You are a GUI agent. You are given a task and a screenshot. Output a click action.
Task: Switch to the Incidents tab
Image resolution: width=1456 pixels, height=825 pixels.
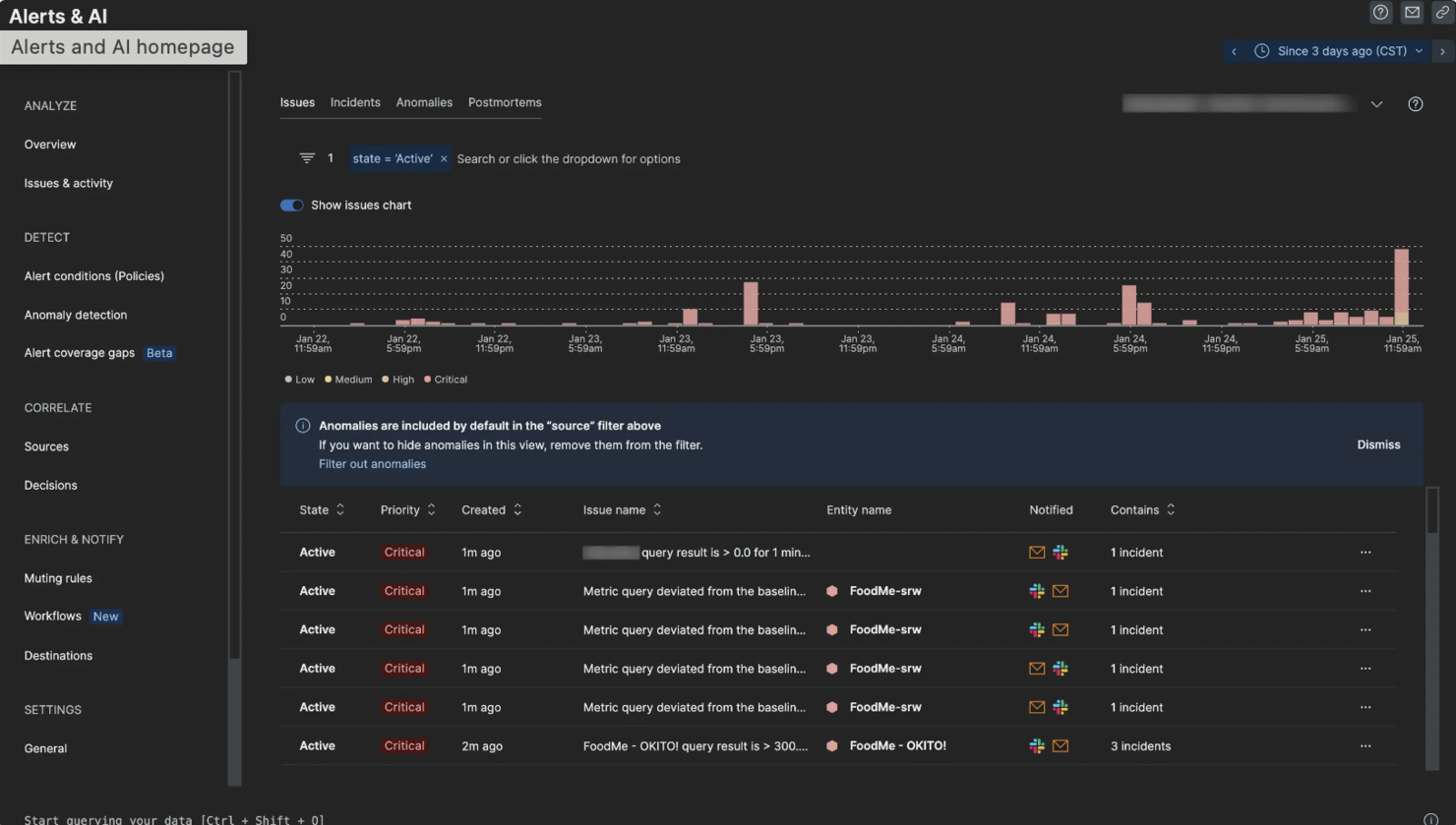point(355,102)
